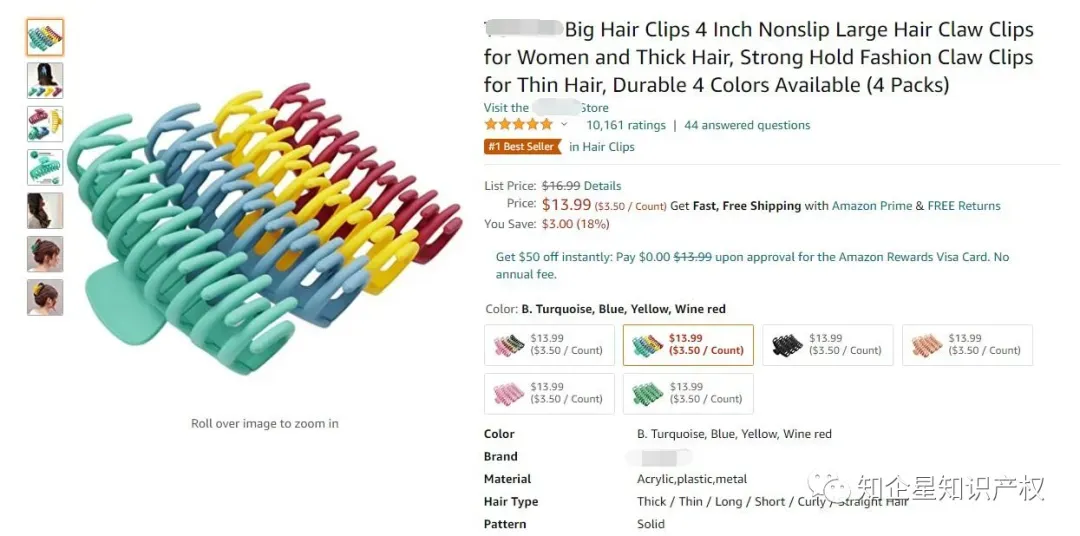The width and height of the screenshot is (1080, 536).
Task: Click the five-star rating icons
Action: [x=518, y=125]
